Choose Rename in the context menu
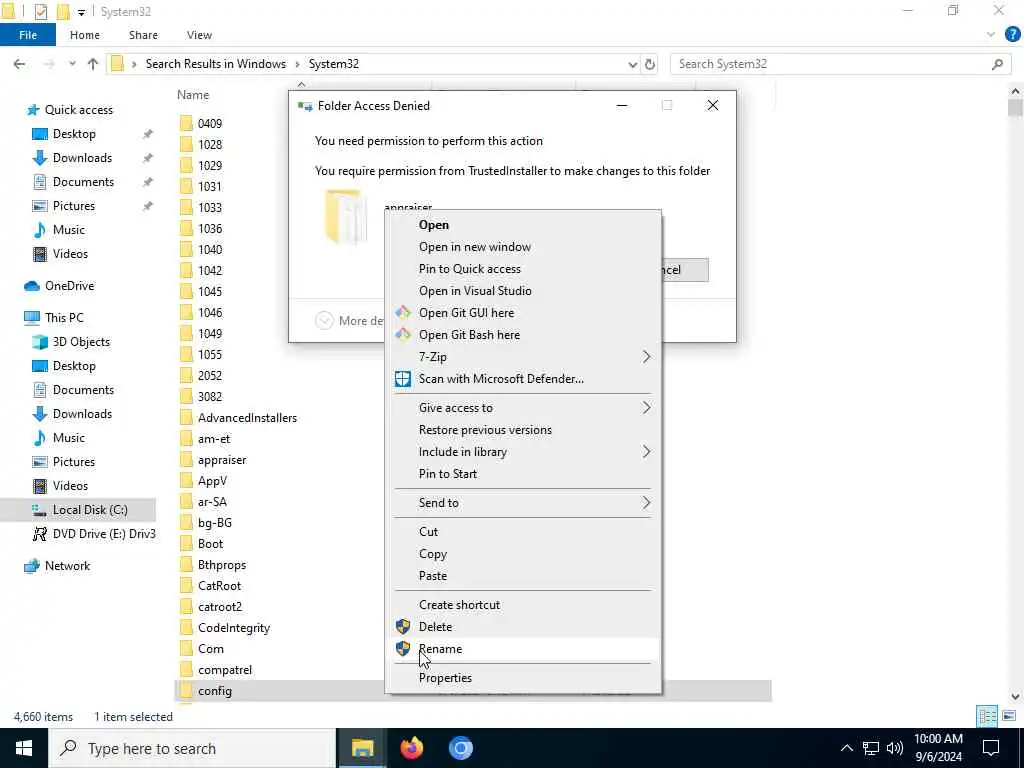The height and width of the screenshot is (768, 1024). 440,649
